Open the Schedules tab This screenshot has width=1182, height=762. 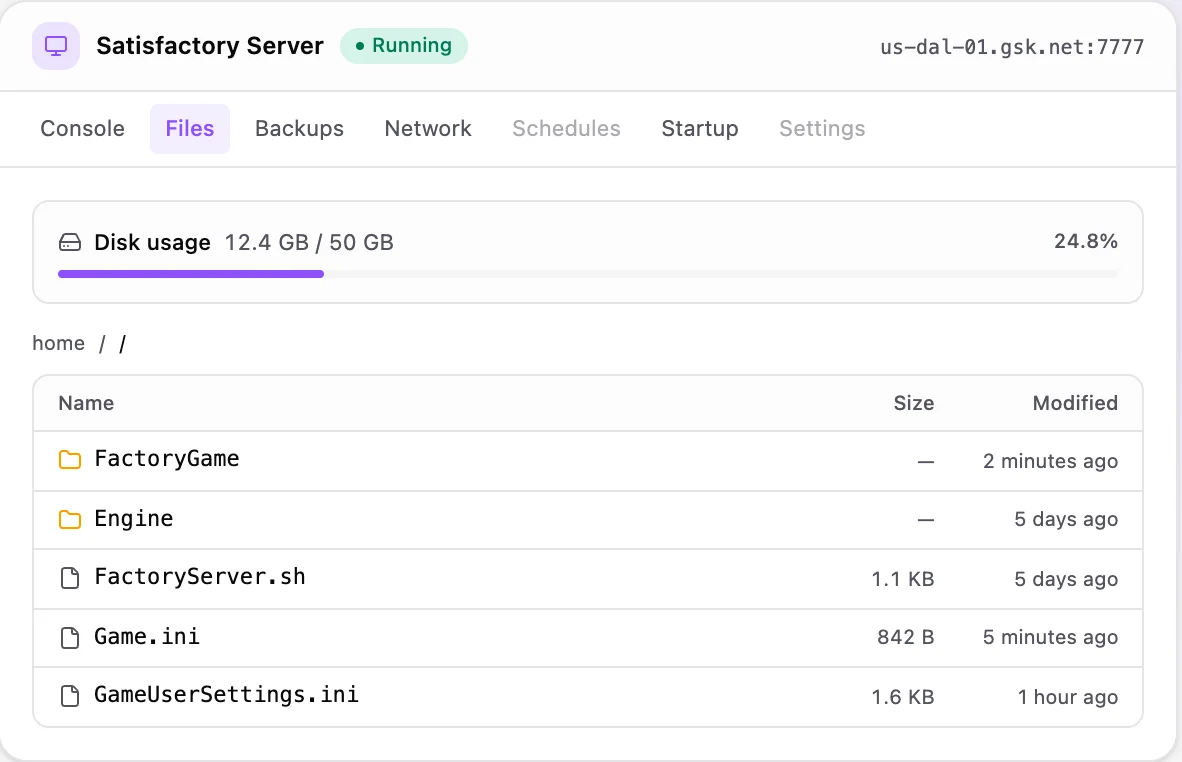[566, 129]
